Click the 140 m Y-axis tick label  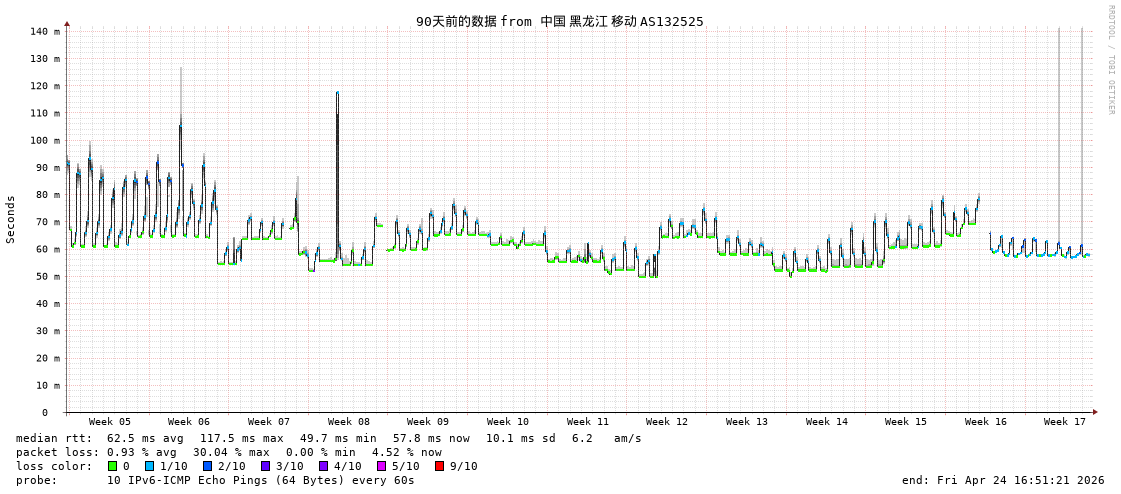(x=44, y=32)
